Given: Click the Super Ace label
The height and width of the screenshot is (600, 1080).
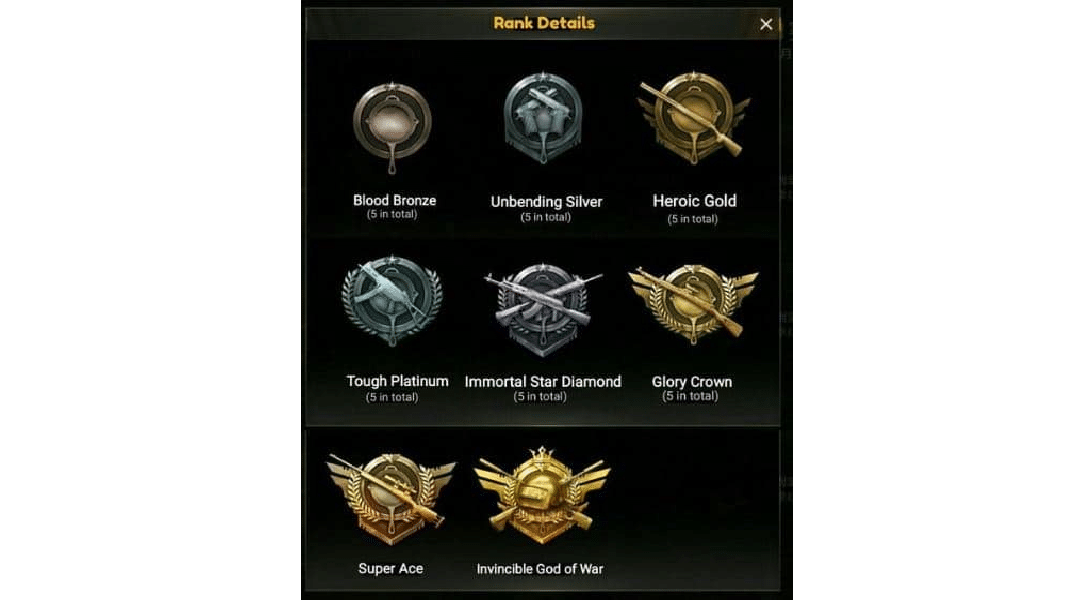Looking at the screenshot, I should (391, 568).
